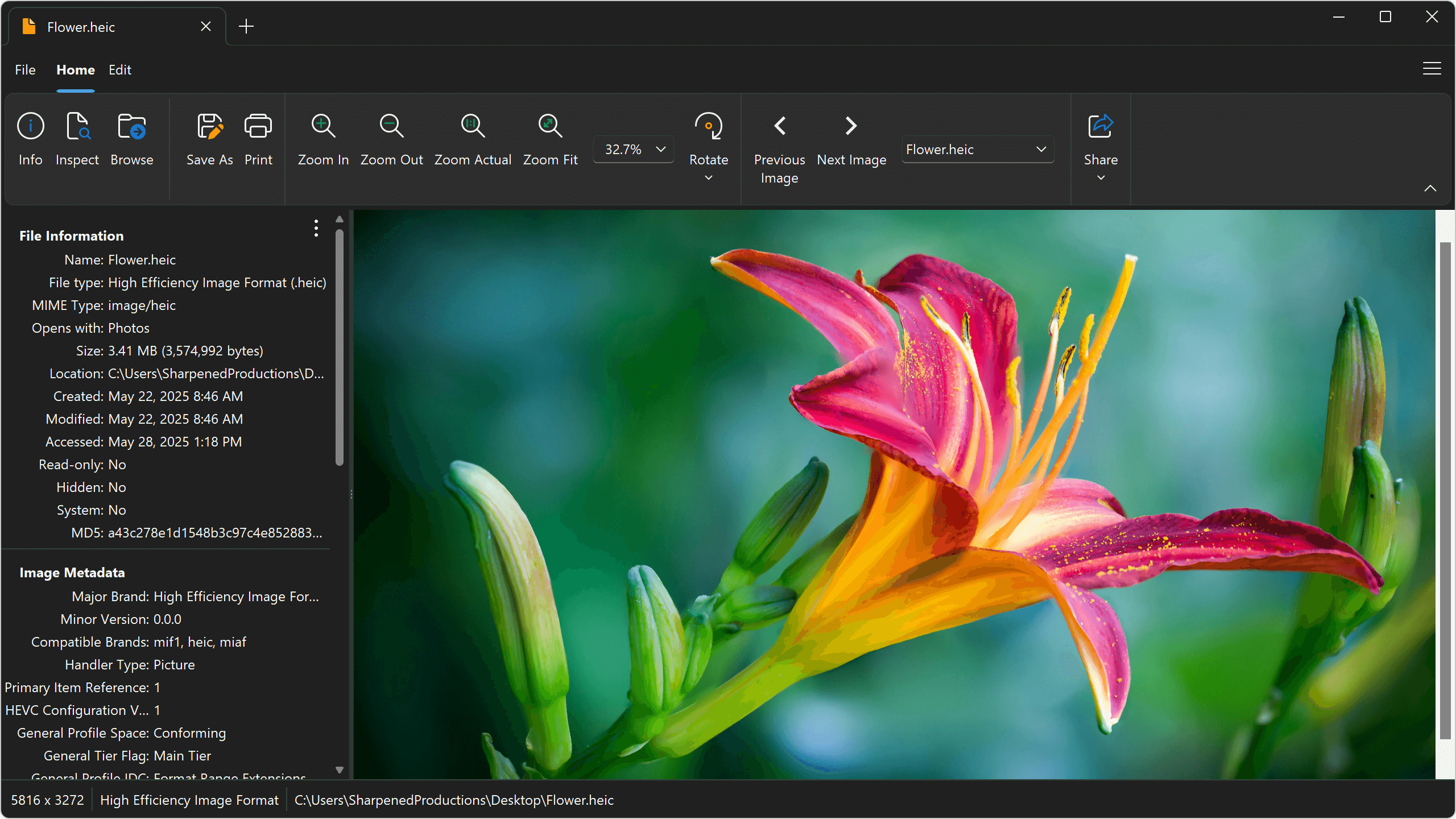Open a new tab with the plus button
This screenshot has width=1456, height=819.
pyautogui.click(x=246, y=26)
